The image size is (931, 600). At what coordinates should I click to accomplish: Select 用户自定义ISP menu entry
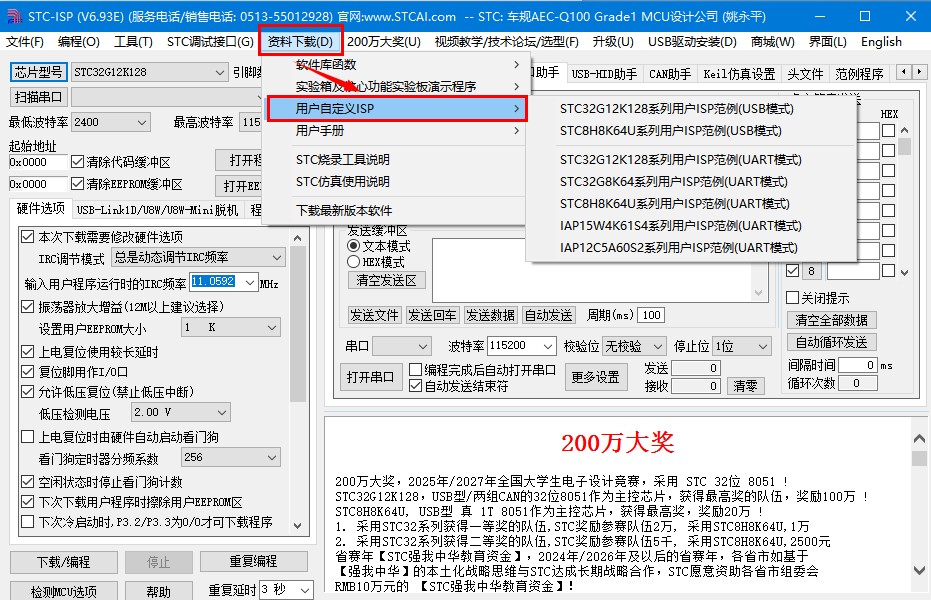[396, 109]
